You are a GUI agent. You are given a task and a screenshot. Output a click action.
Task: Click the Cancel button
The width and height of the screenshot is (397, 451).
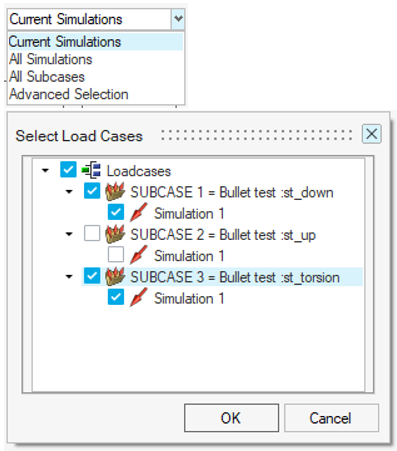[331, 418]
